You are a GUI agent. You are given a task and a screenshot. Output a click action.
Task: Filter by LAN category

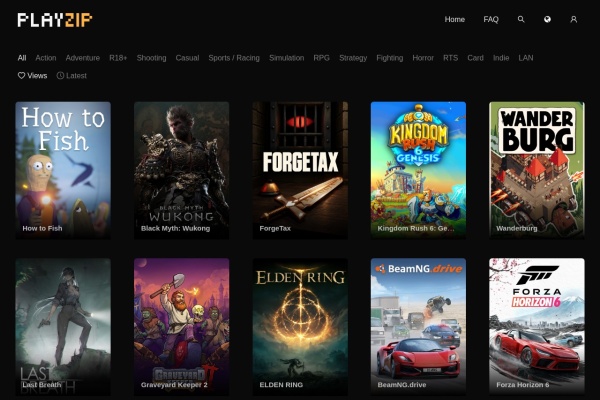coord(526,58)
